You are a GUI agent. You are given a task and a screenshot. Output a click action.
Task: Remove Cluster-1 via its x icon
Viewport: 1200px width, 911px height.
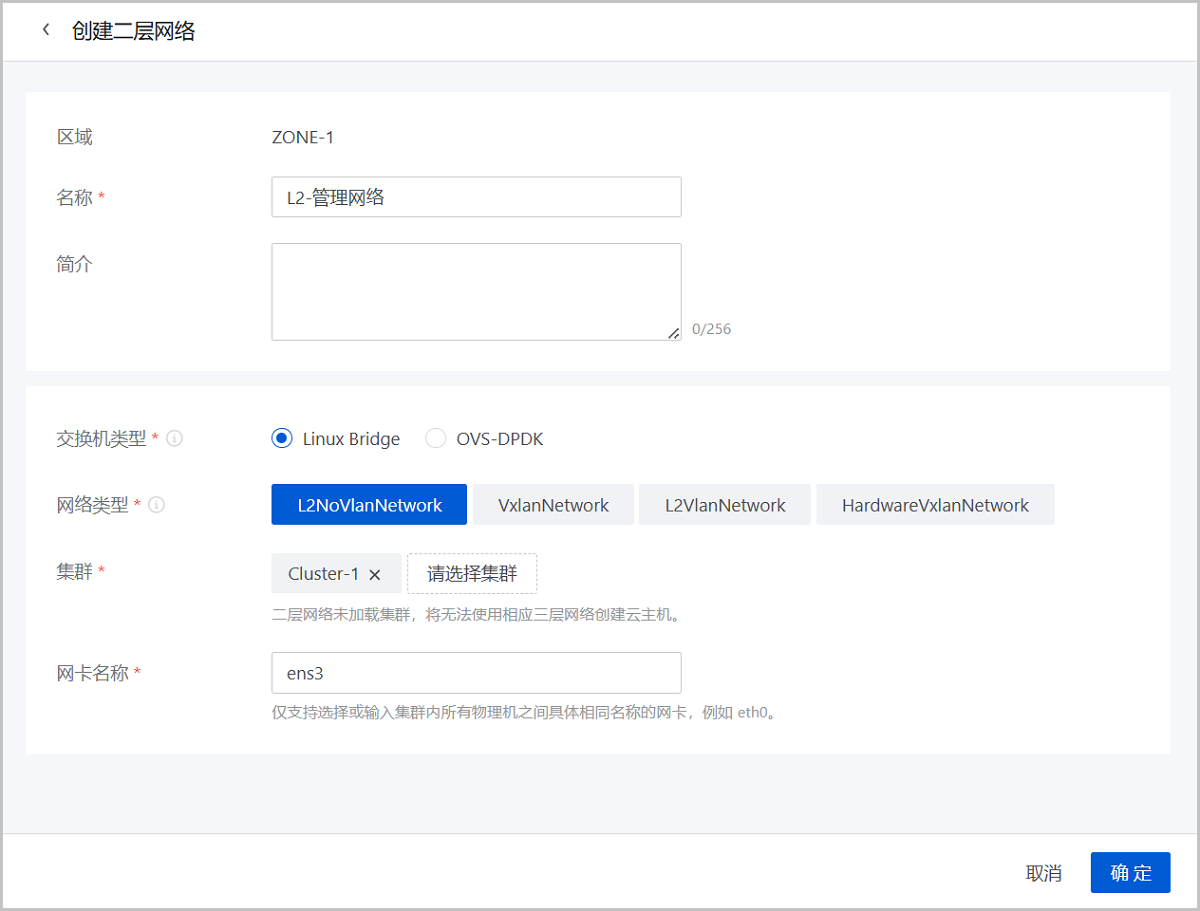375,574
